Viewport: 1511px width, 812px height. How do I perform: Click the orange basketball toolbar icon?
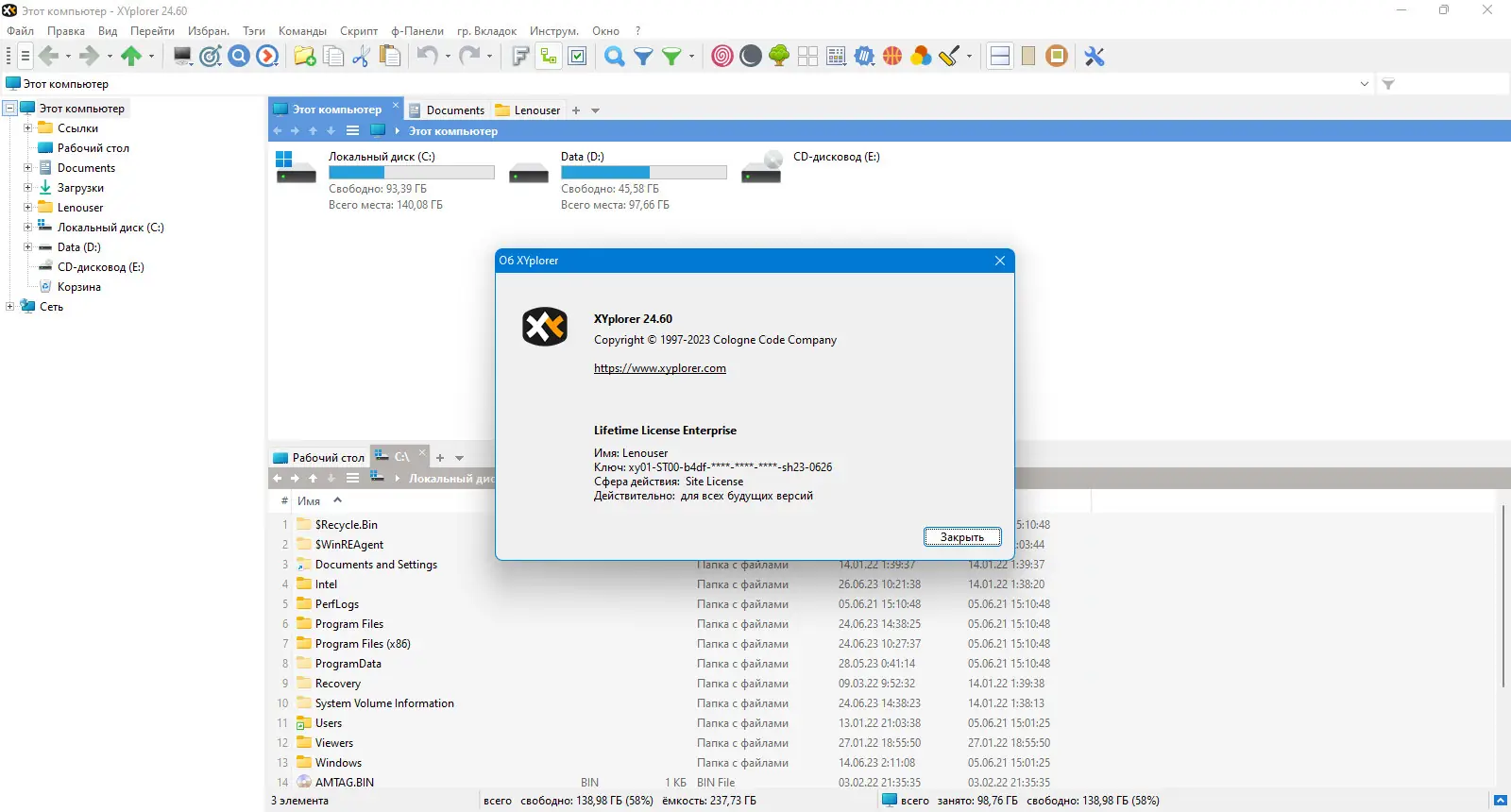click(x=892, y=57)
